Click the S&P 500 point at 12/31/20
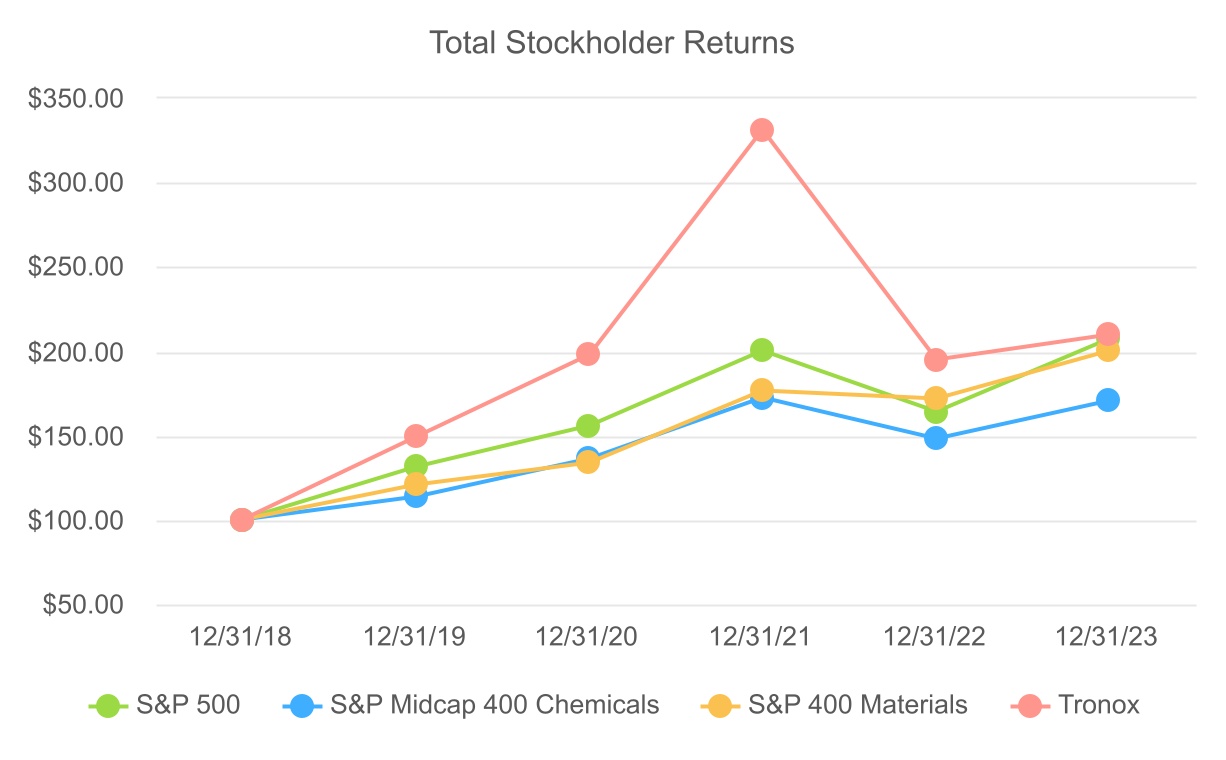 pos(588,426)
